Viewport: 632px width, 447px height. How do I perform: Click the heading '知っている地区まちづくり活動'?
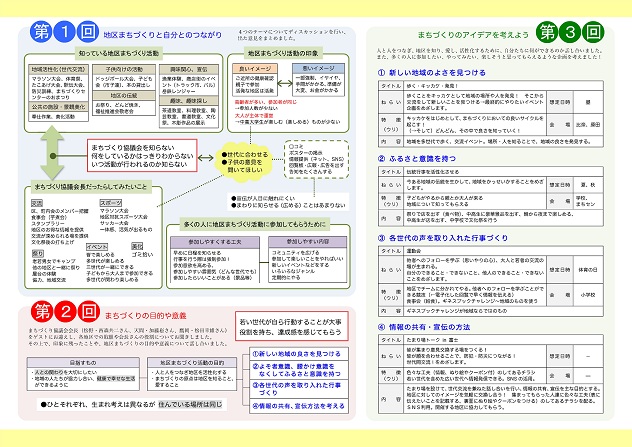pos(118,53)
